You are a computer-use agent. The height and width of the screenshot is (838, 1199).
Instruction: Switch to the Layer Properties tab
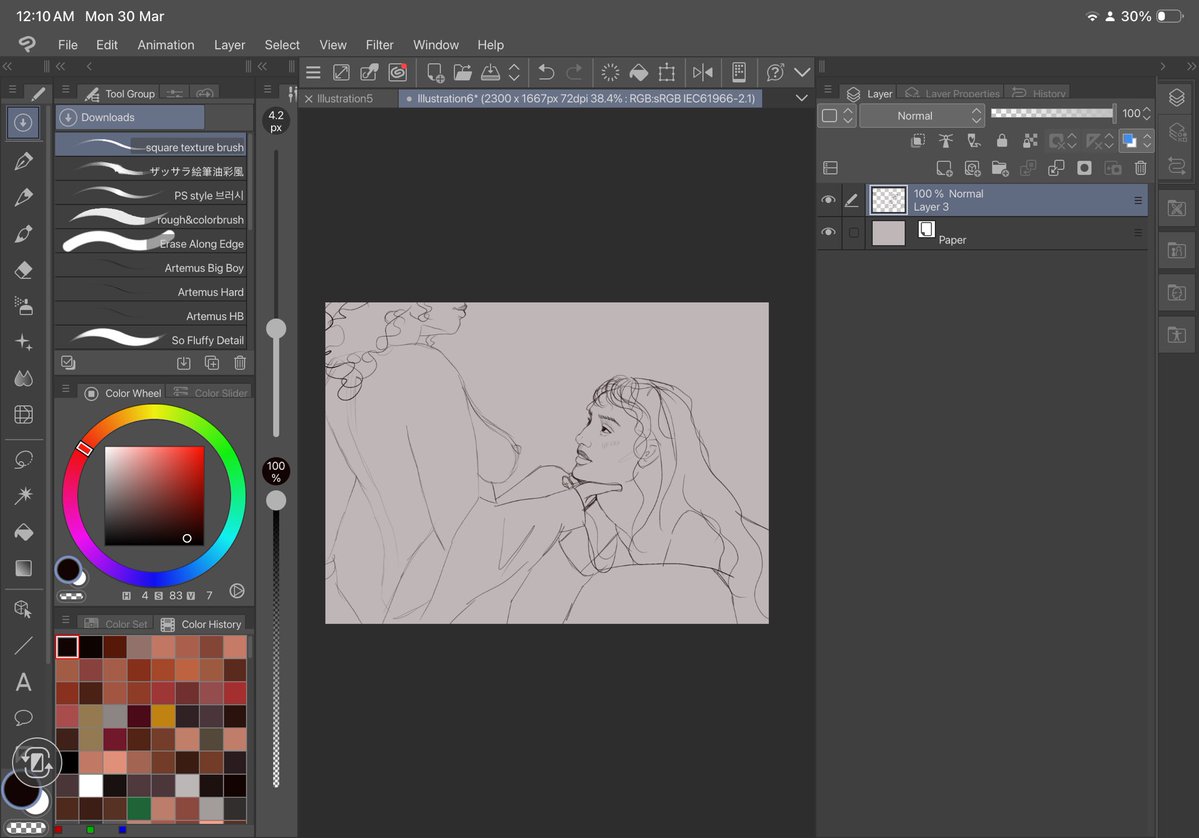pos(953,93)
